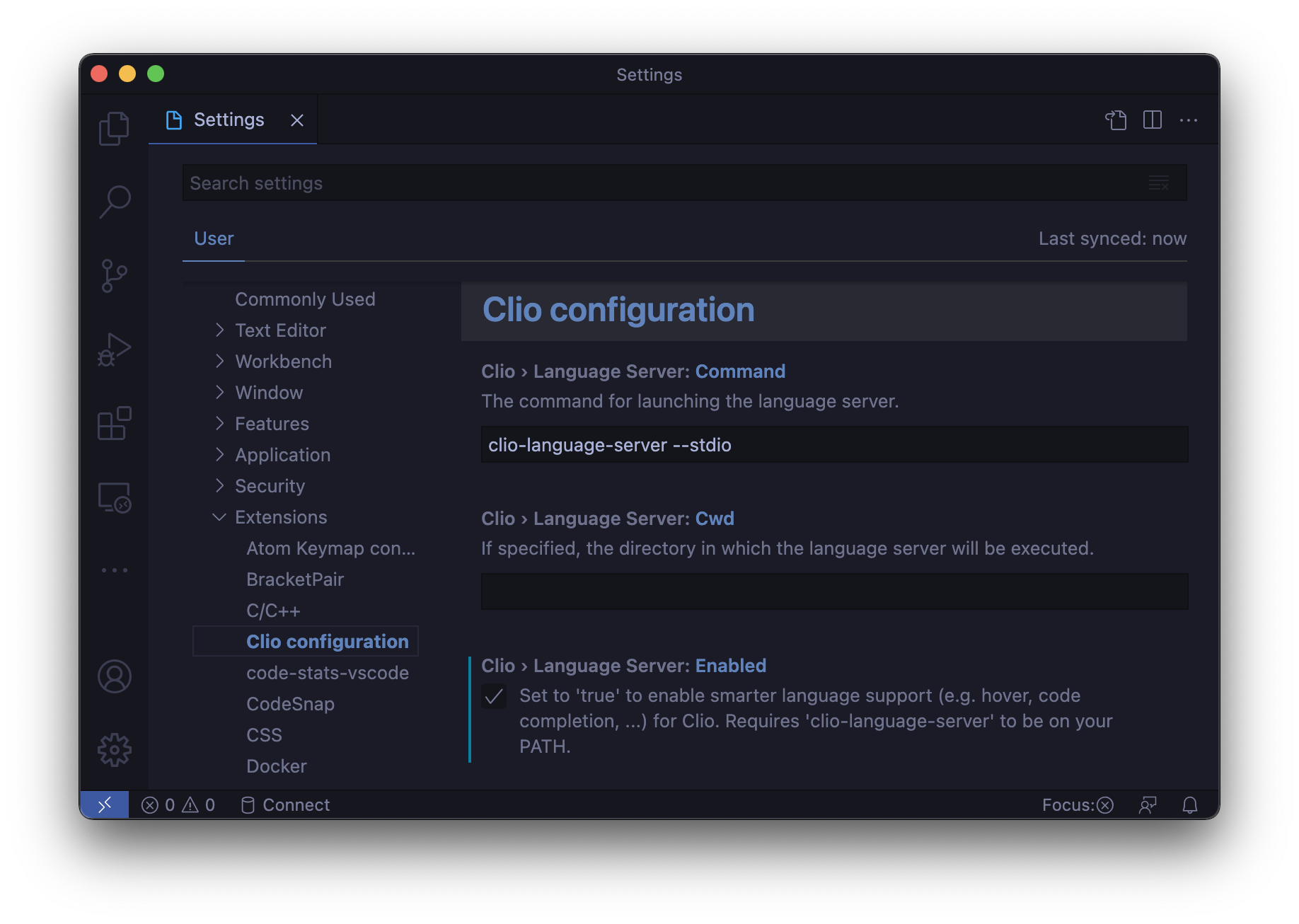
Task: Select code-stats-vscode extension settings
Action: pos(328,673)
